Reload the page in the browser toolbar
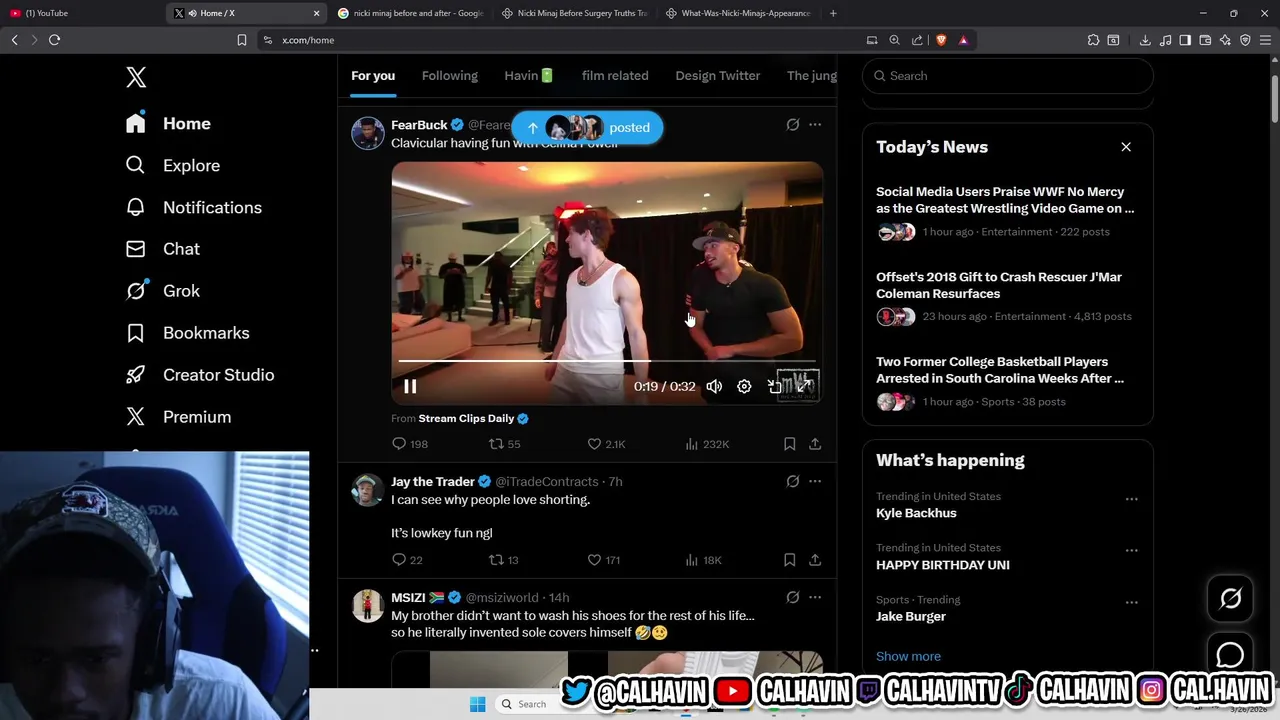Viewport: 1280px width, 720px height. pyautogui.click(x=54, y=40)
